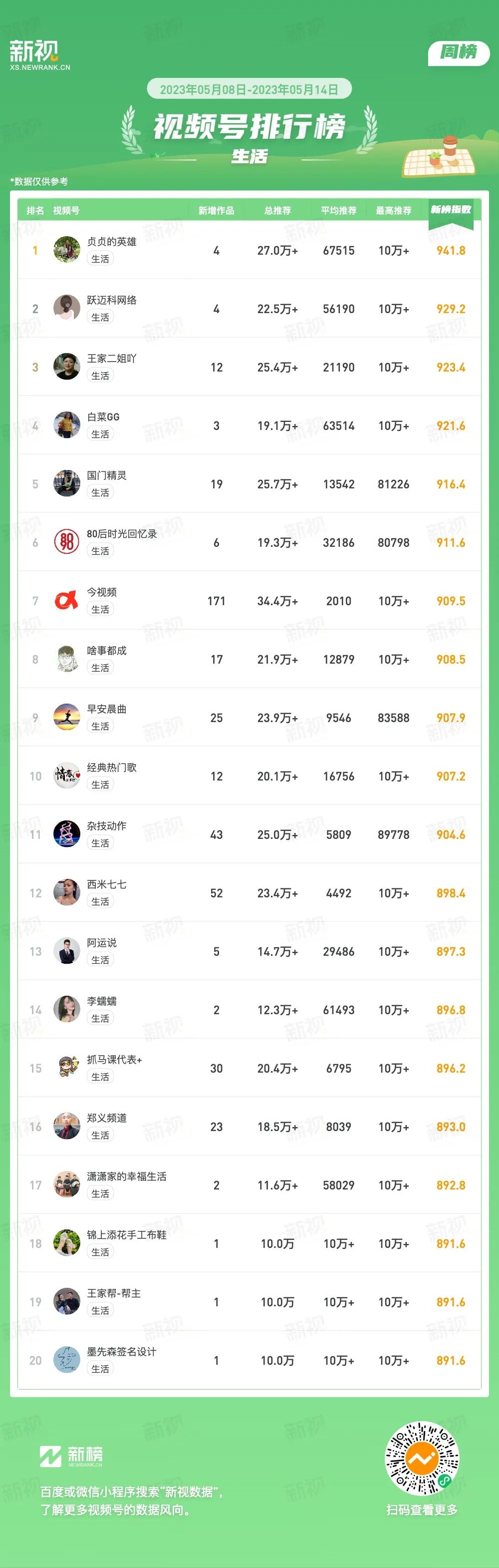Click the 跃迈科网络 avatar
The width and height of the screenshot is (499, 1568).
point(67,308)
